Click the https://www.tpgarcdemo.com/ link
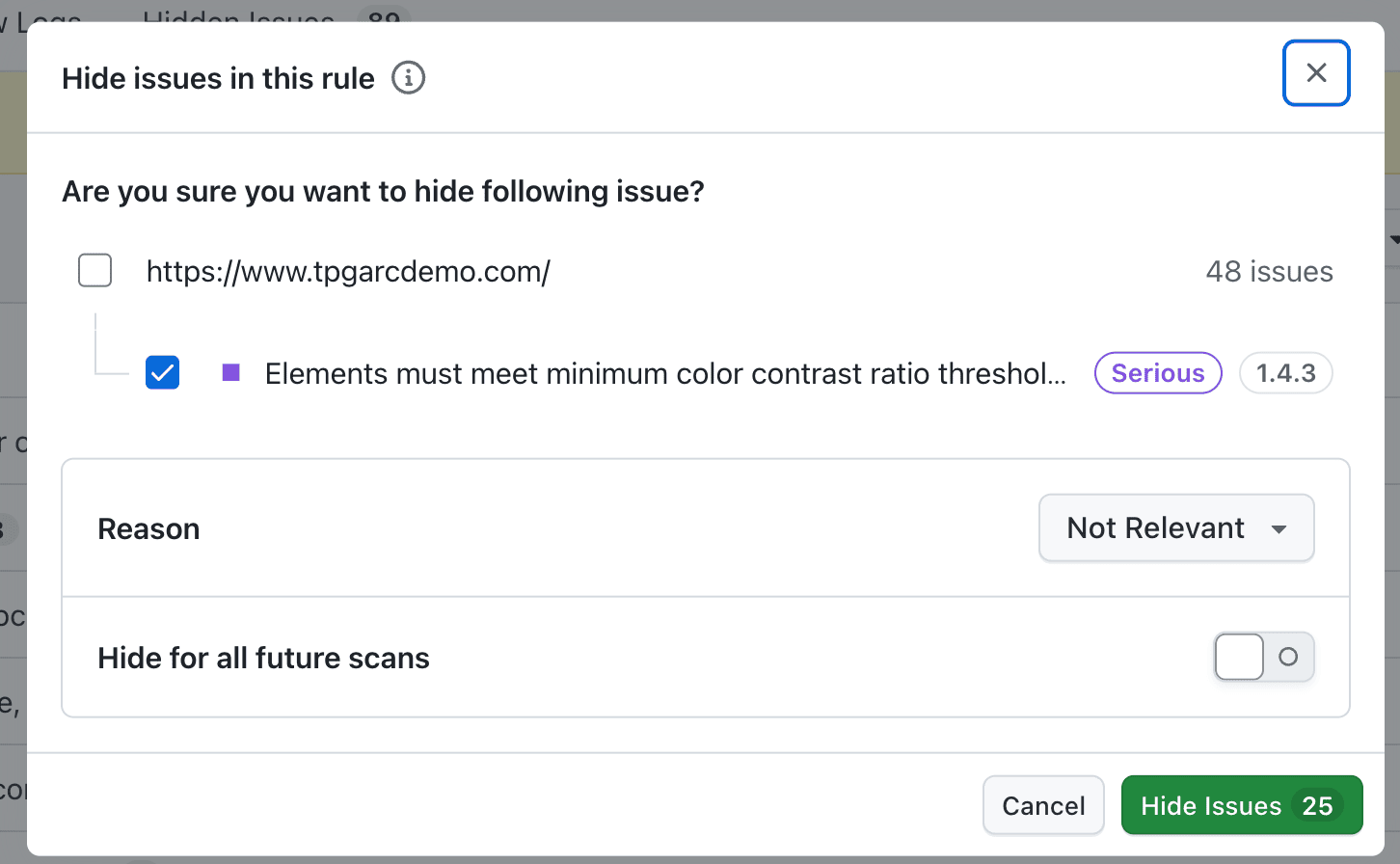 point(348,271)
